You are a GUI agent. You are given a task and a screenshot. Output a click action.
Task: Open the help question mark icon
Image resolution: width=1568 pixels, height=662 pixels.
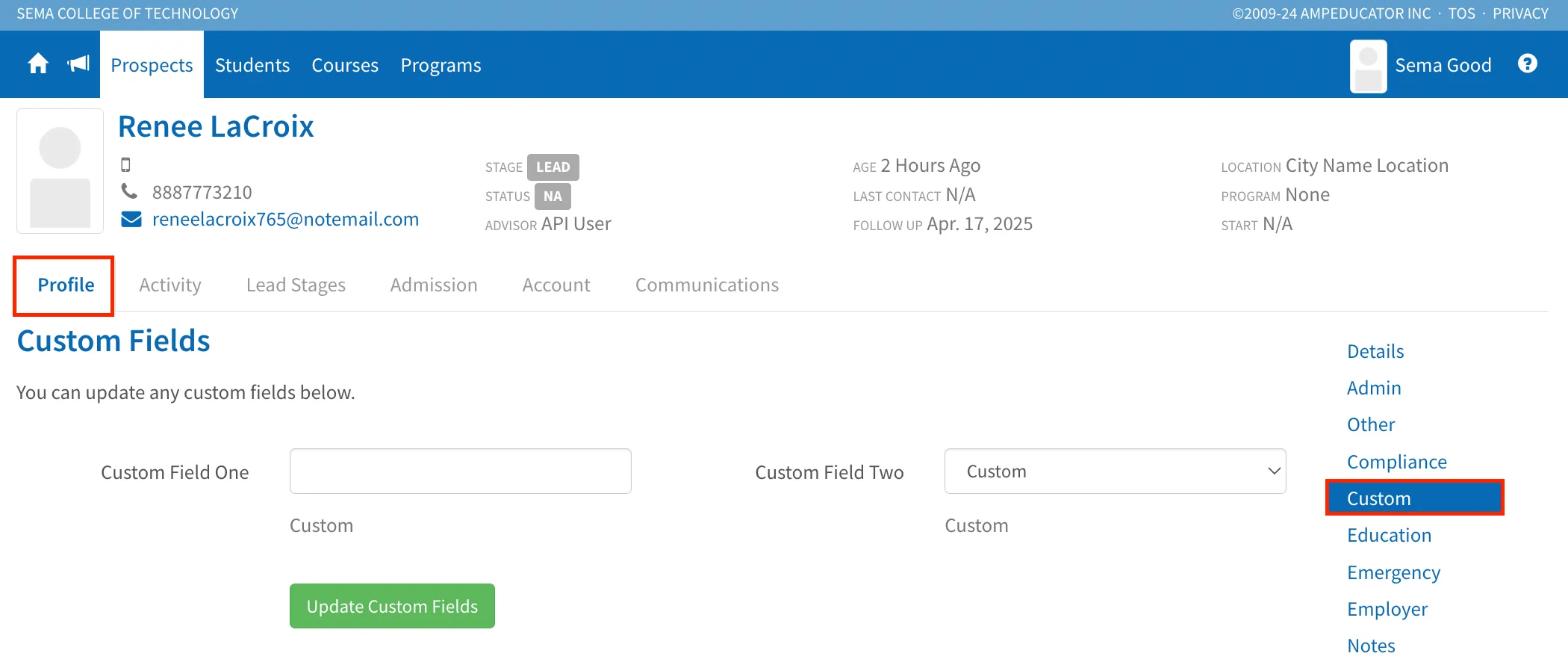(x=1528, y=64)
